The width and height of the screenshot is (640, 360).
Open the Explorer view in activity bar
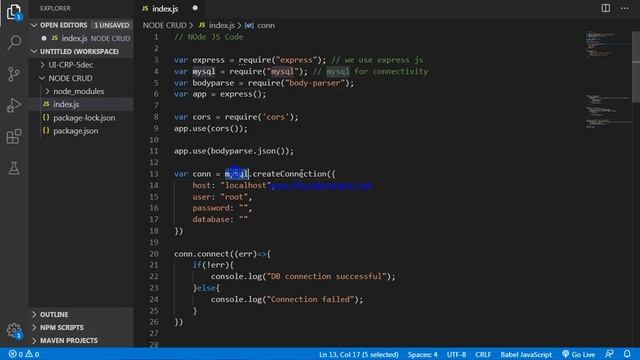[x=14, y=11]
